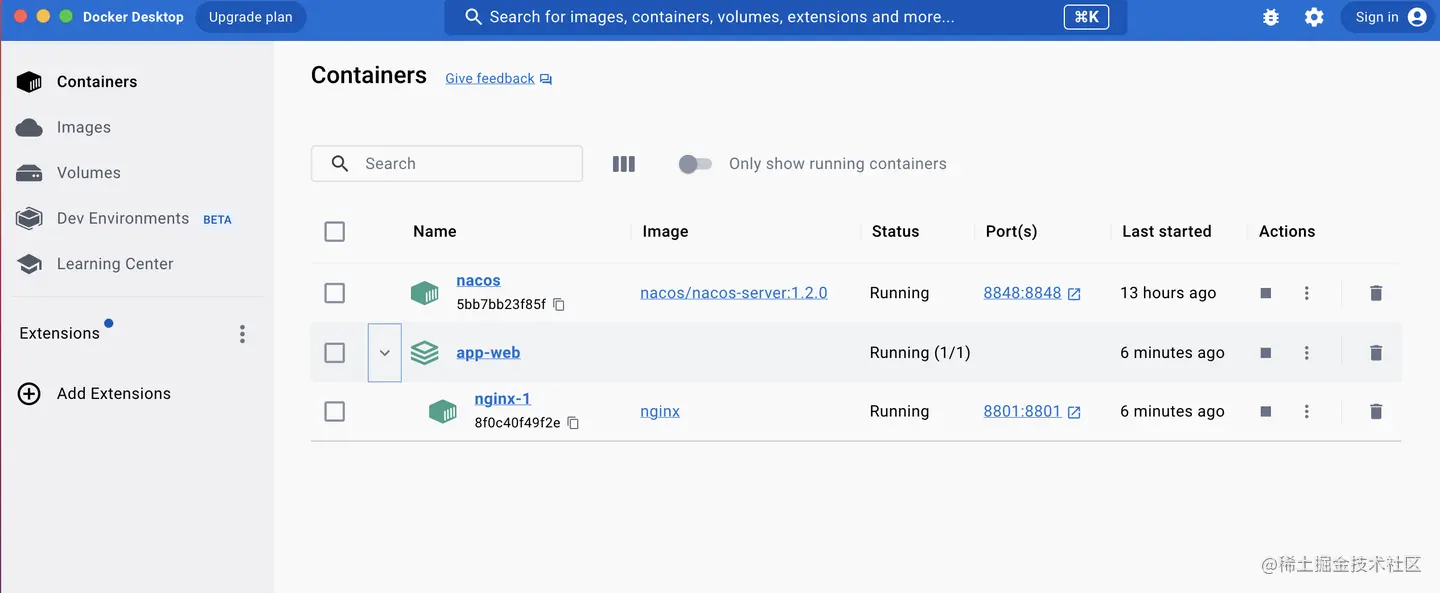Click the 'Running (1/1)' status text
1440x593 pixels.
tap(920, 353)
